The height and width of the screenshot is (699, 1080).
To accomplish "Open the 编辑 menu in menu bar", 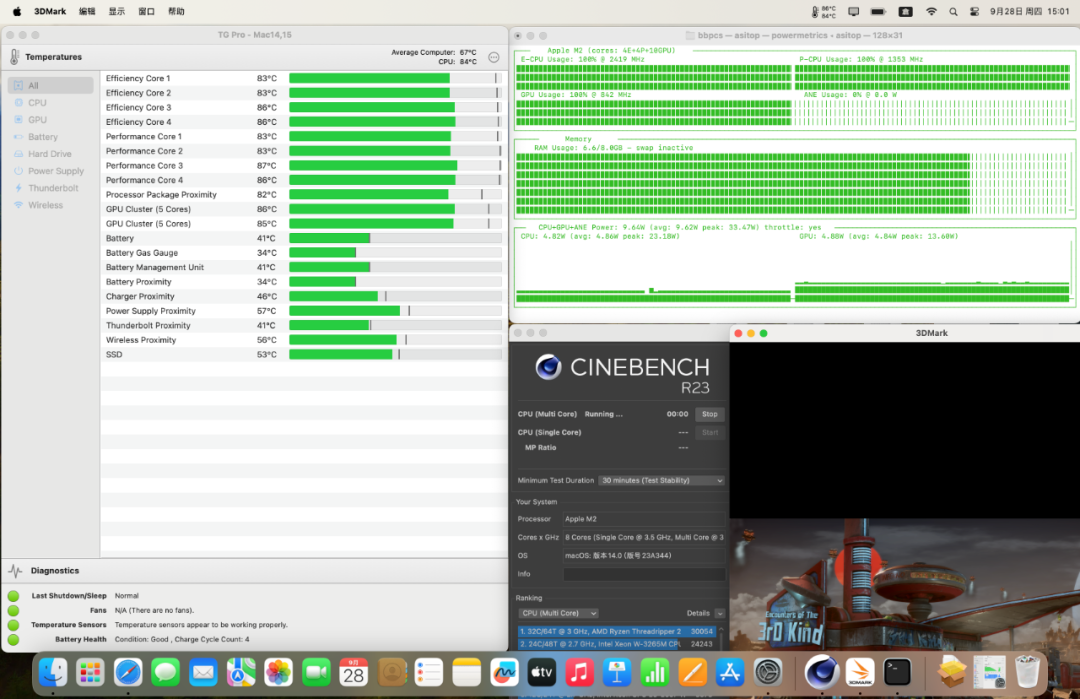I will point(87,11).
